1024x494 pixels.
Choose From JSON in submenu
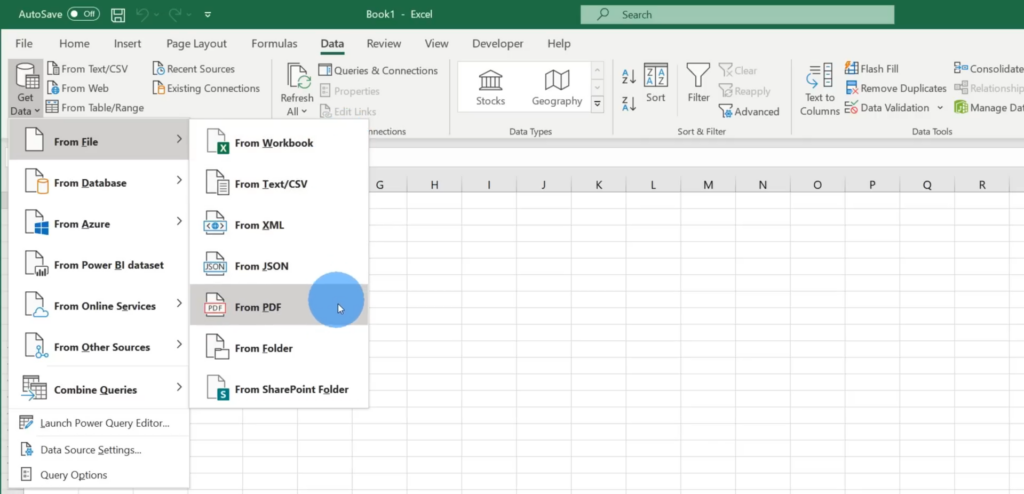279,267
